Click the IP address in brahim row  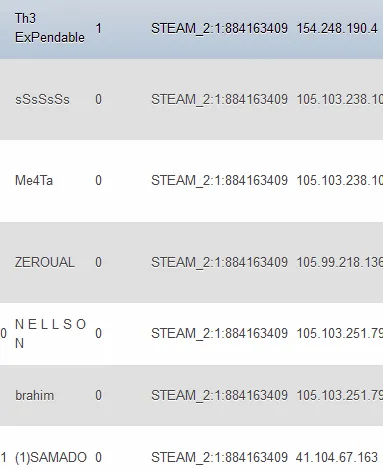click(340, 395)
